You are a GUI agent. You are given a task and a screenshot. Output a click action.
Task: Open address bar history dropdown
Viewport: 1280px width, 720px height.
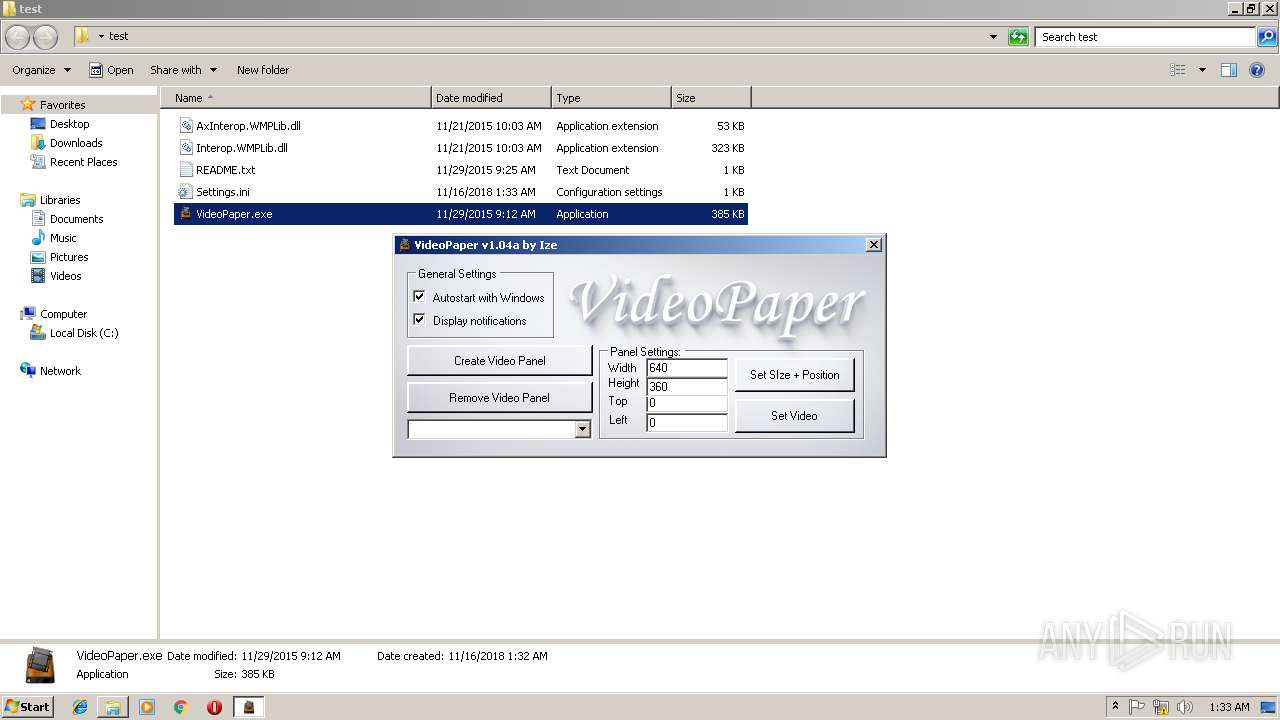[x=993, y=37]
